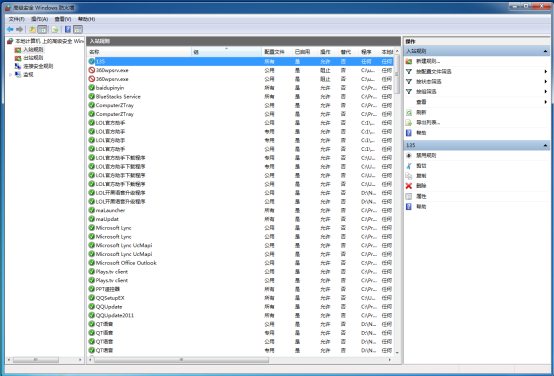Screen dimensions: 554x376
Task: Click the 导出列表 export action icon
Action: point(409,123)
